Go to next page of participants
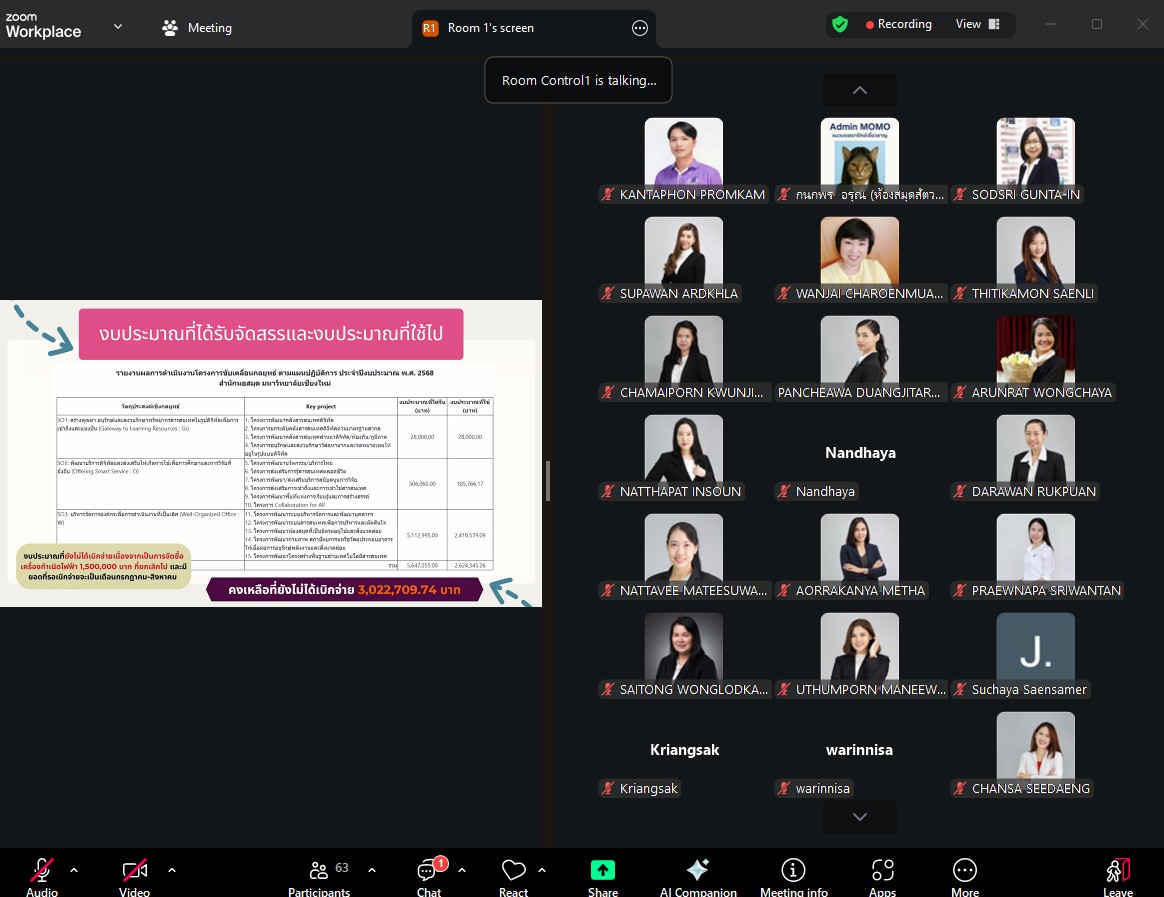The width and height of the screenshot is (1164, 897). click(860, 817)
